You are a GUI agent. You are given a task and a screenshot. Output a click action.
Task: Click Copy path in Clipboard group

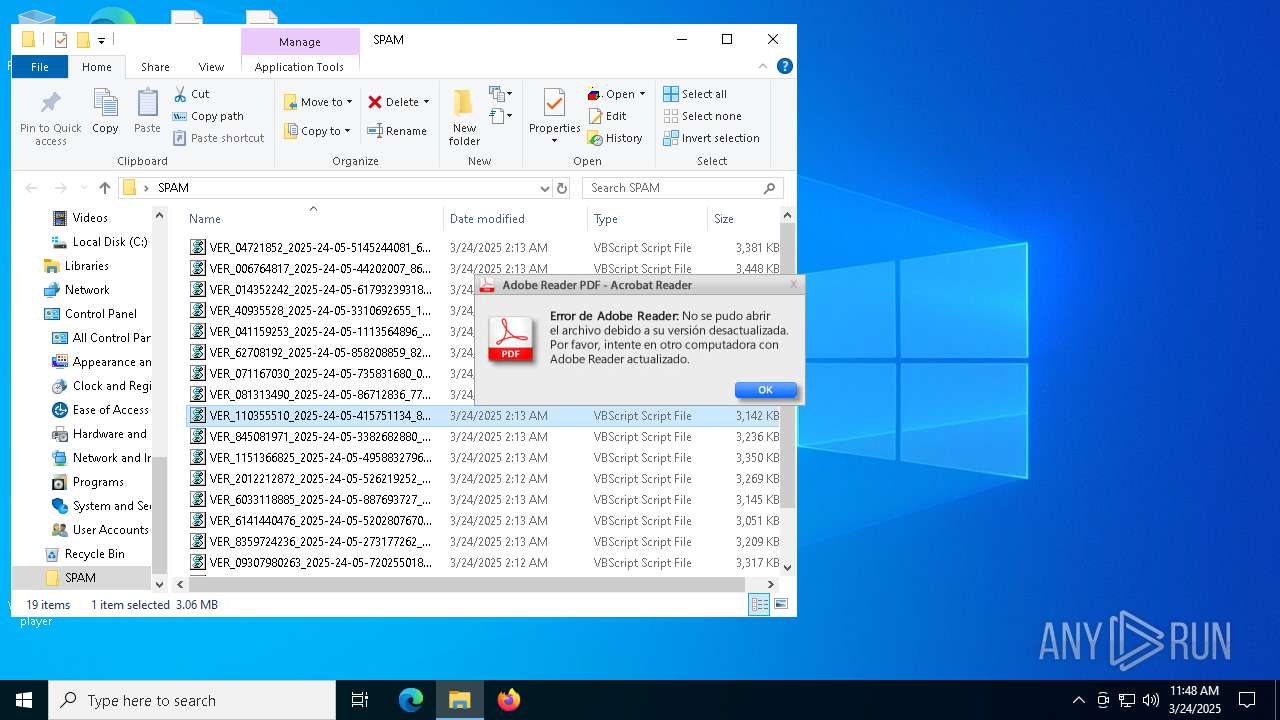(x=208, y=116)
